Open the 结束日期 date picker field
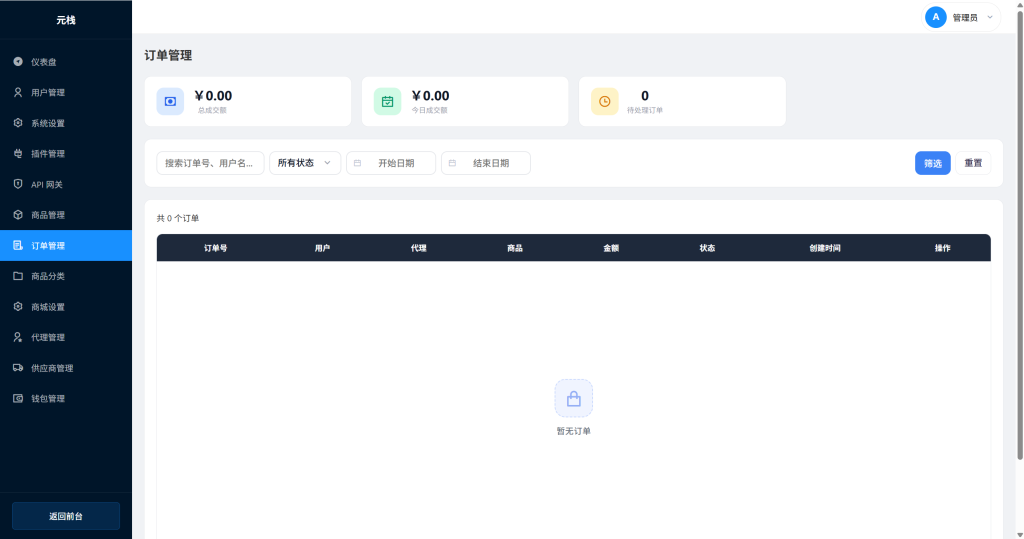 486,163
